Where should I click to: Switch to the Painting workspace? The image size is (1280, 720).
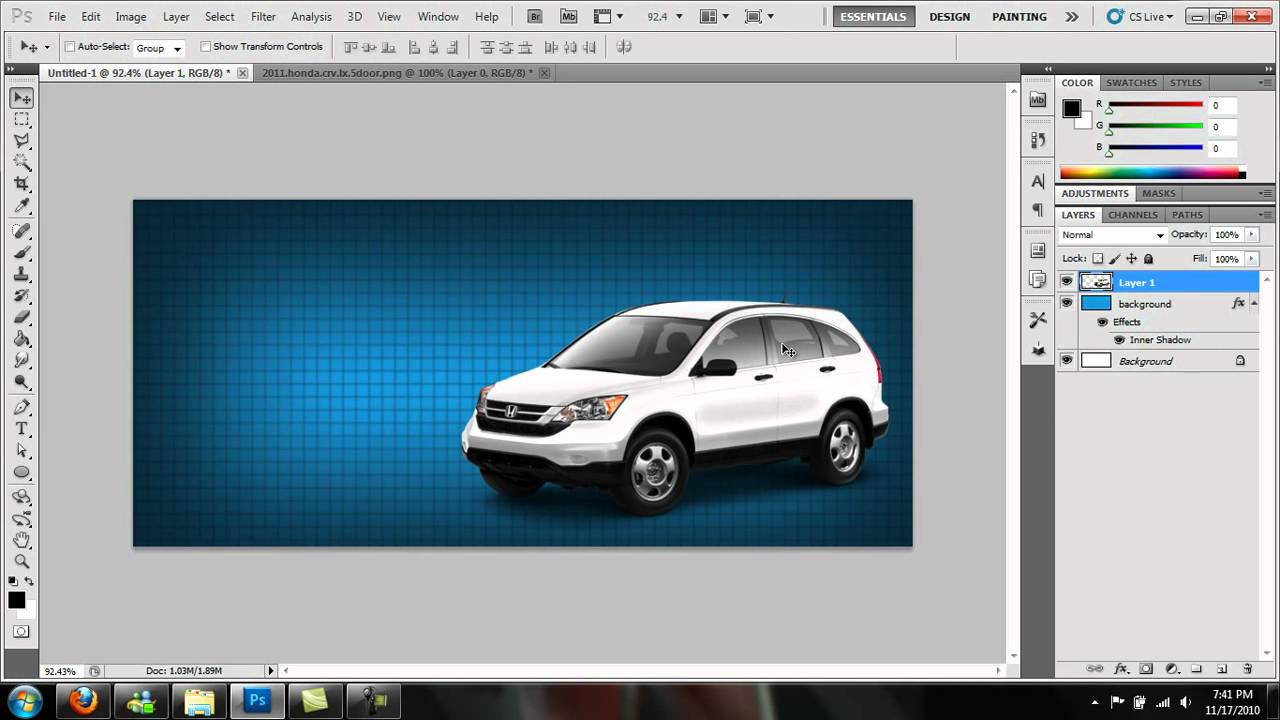[1019, 17]
